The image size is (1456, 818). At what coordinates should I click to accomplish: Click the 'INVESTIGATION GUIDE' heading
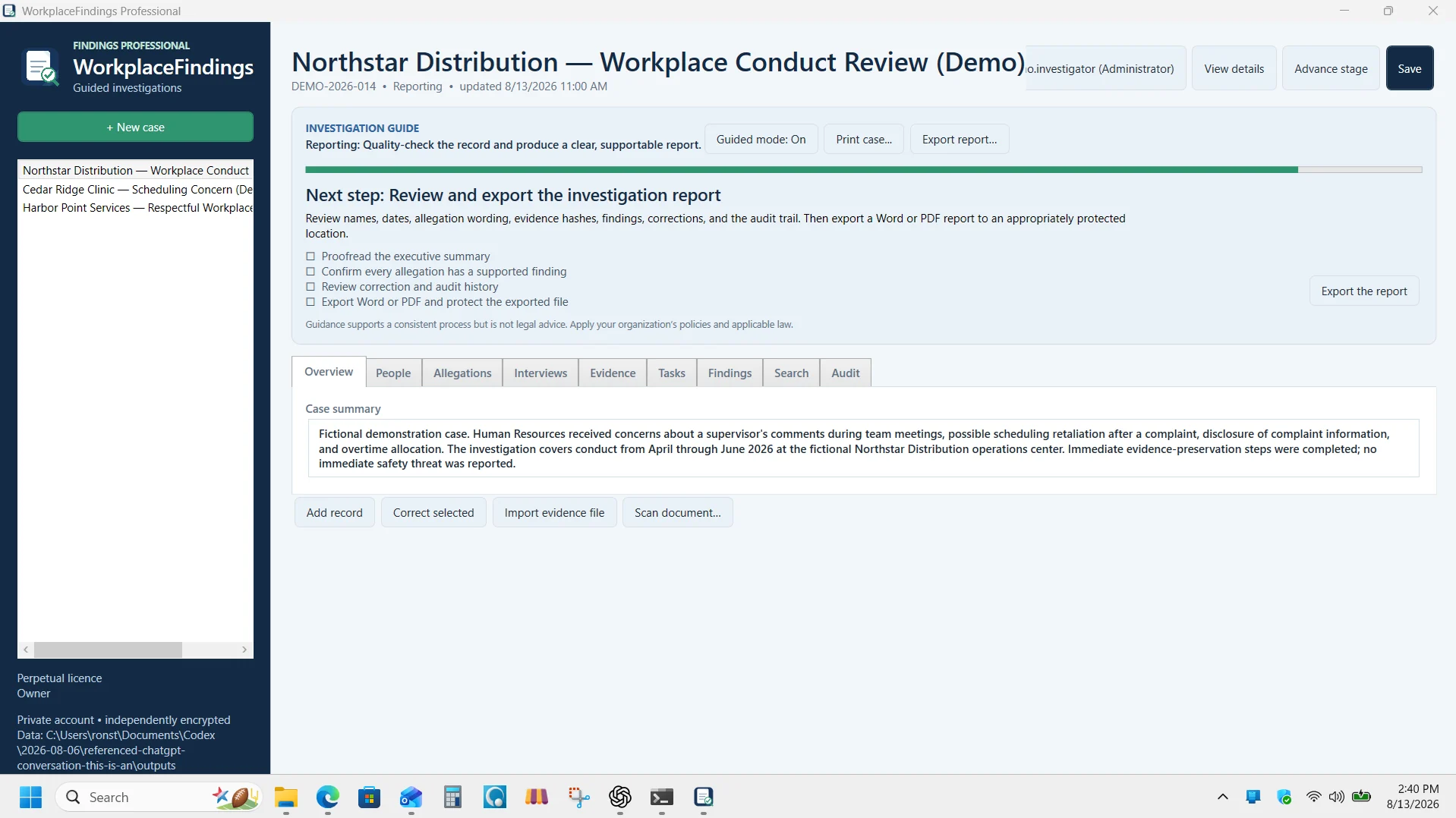click(362, 128)
